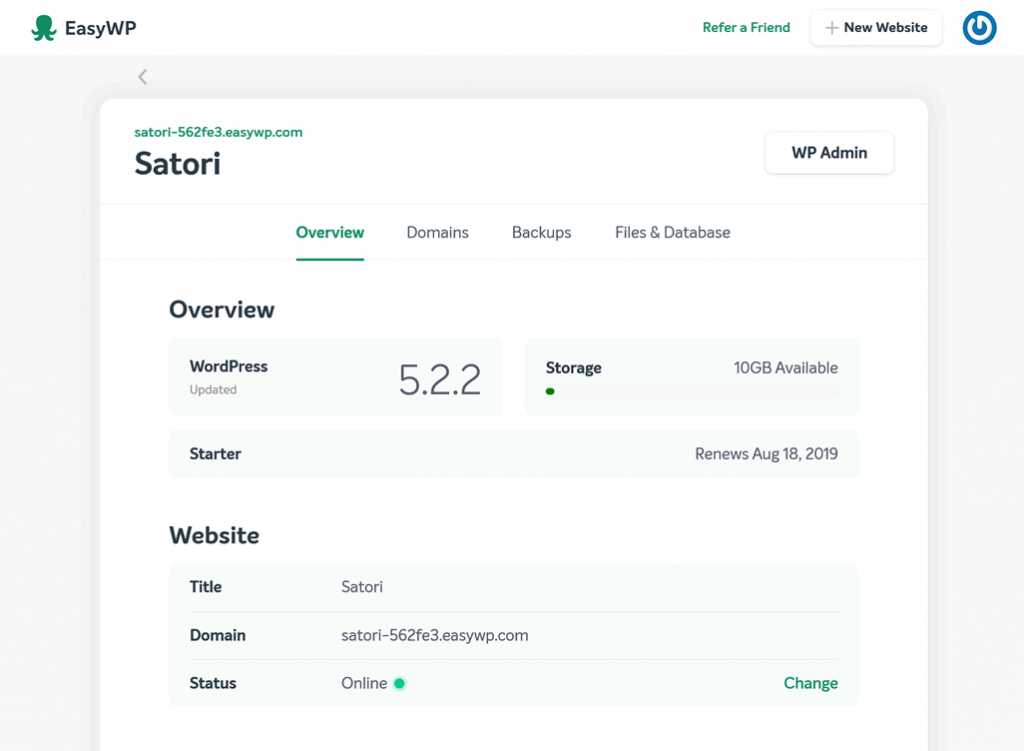Open the Files & Database tab
The width and height of the screenshot is (1024, 751).
point(672,232)
